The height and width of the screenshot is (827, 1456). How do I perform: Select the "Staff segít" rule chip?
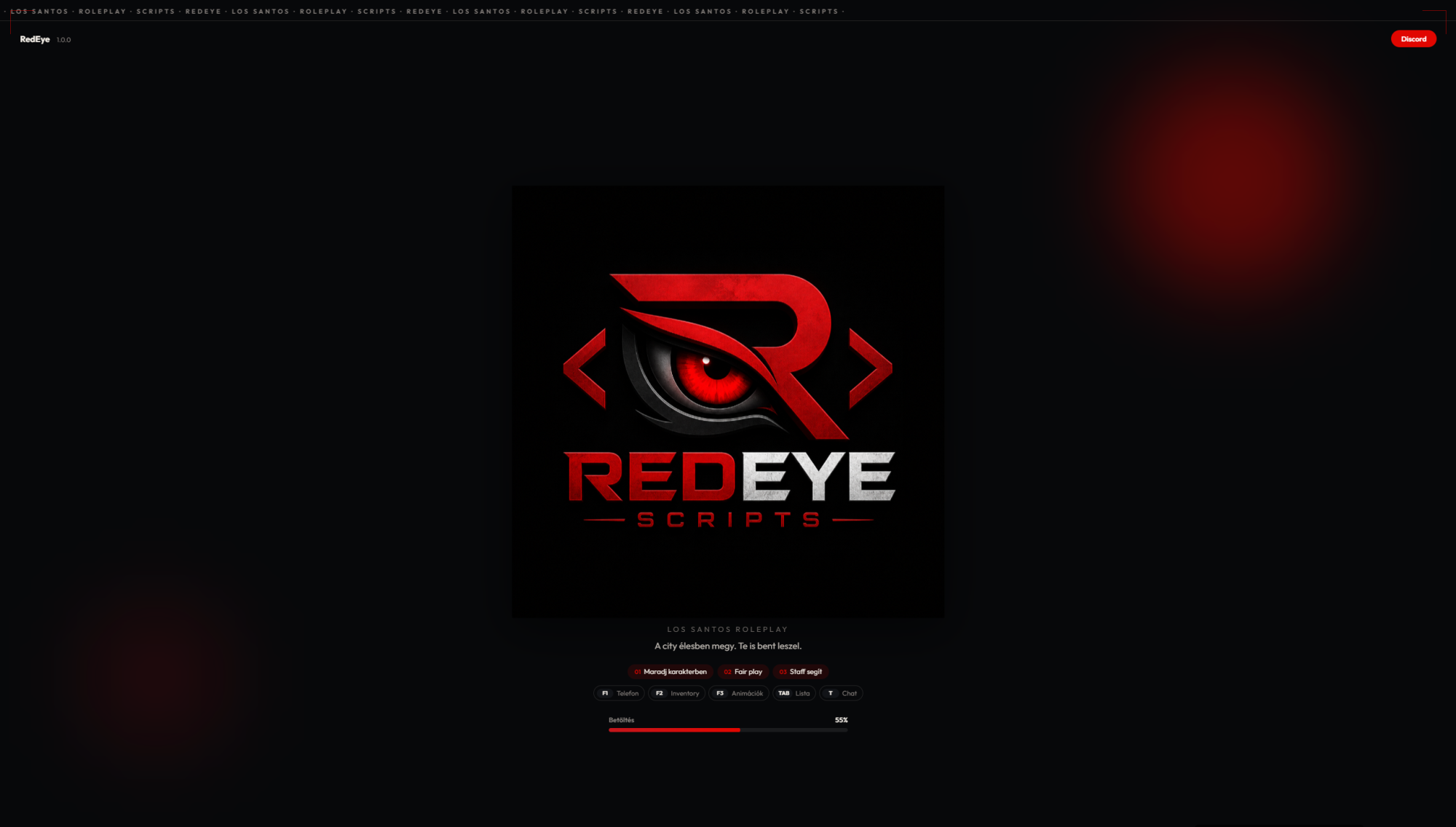[x=800, y=672]
